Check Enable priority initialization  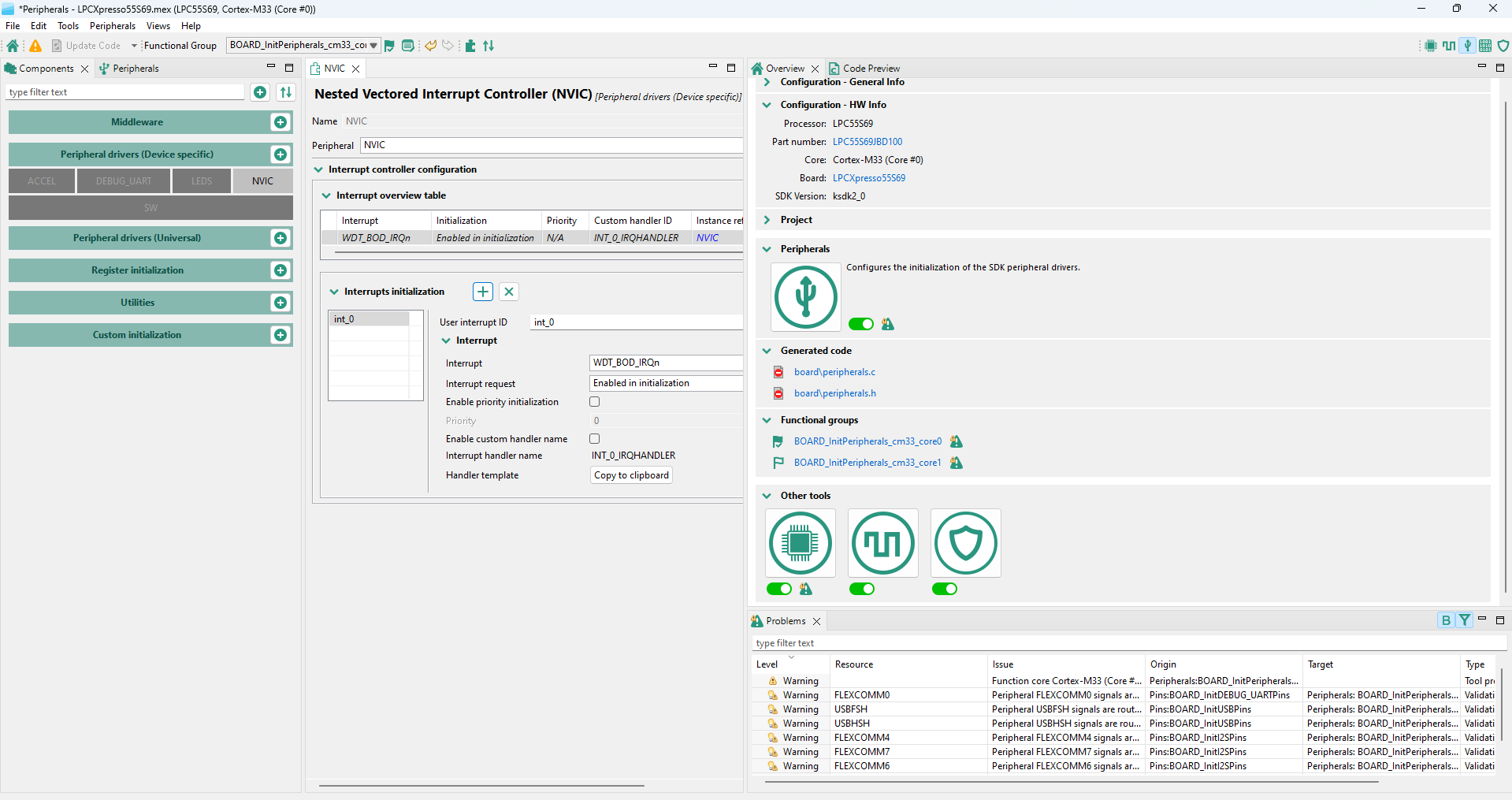click(595, 402)
